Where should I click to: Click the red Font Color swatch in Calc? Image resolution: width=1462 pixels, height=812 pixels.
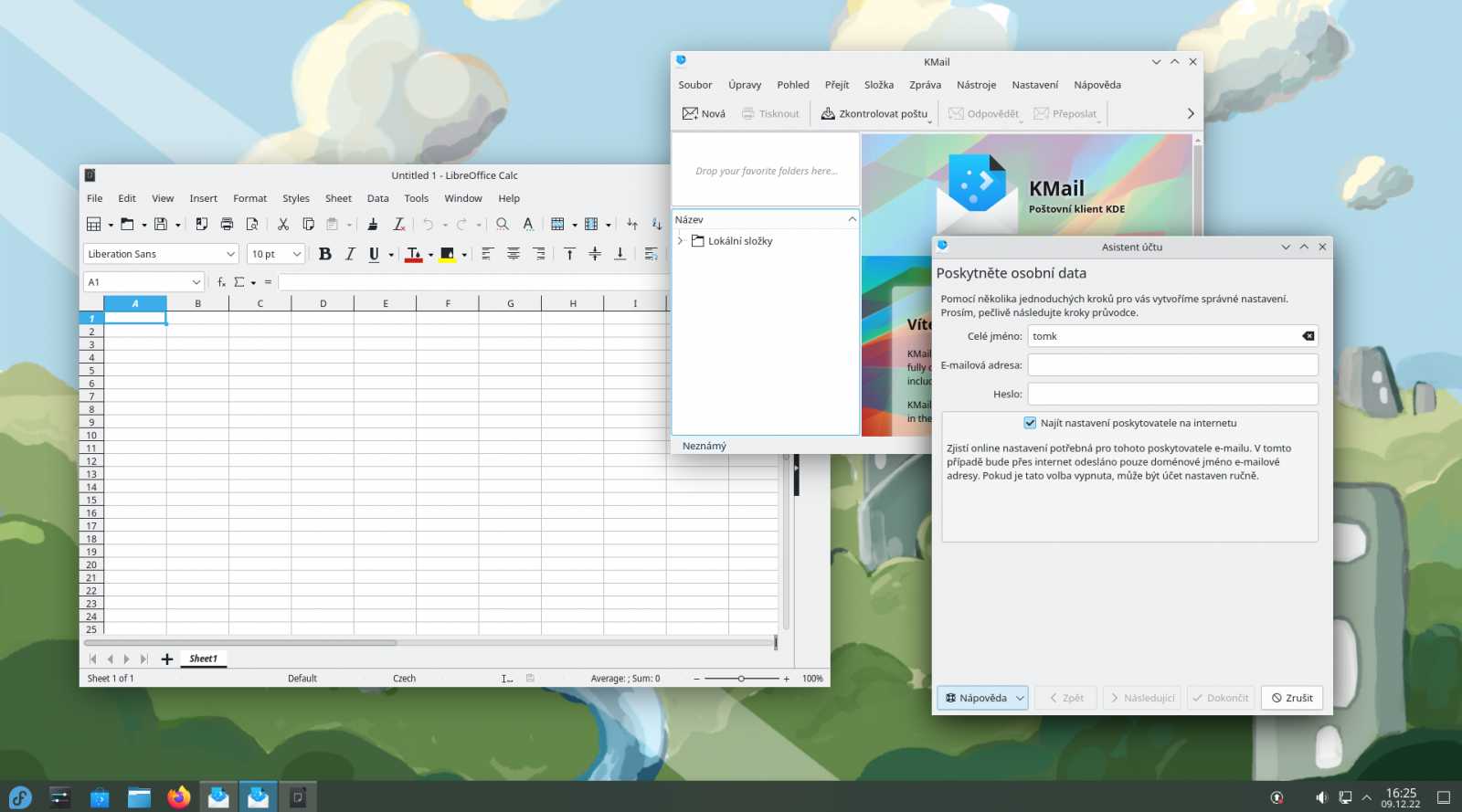[x=413, y=255]
